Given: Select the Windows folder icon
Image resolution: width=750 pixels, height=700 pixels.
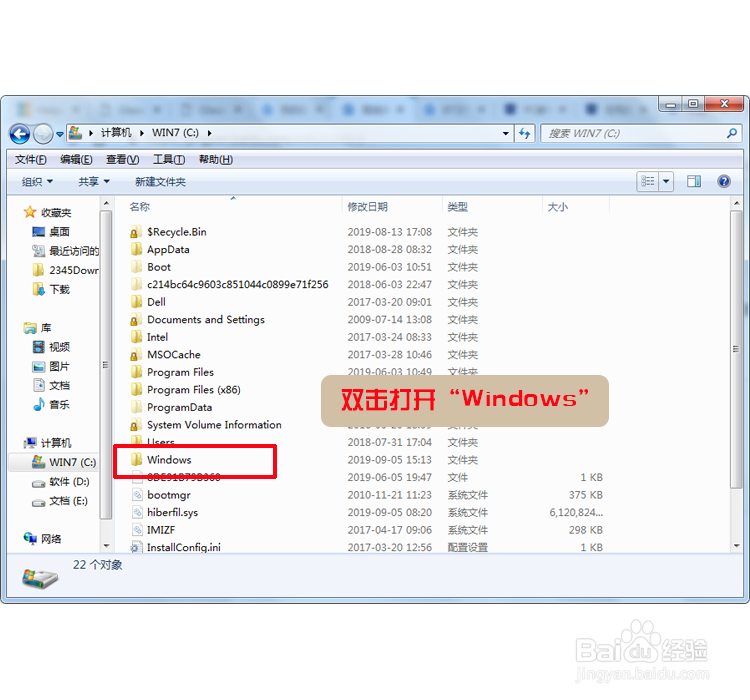Looking at the screenshot, I should point(136,460).
